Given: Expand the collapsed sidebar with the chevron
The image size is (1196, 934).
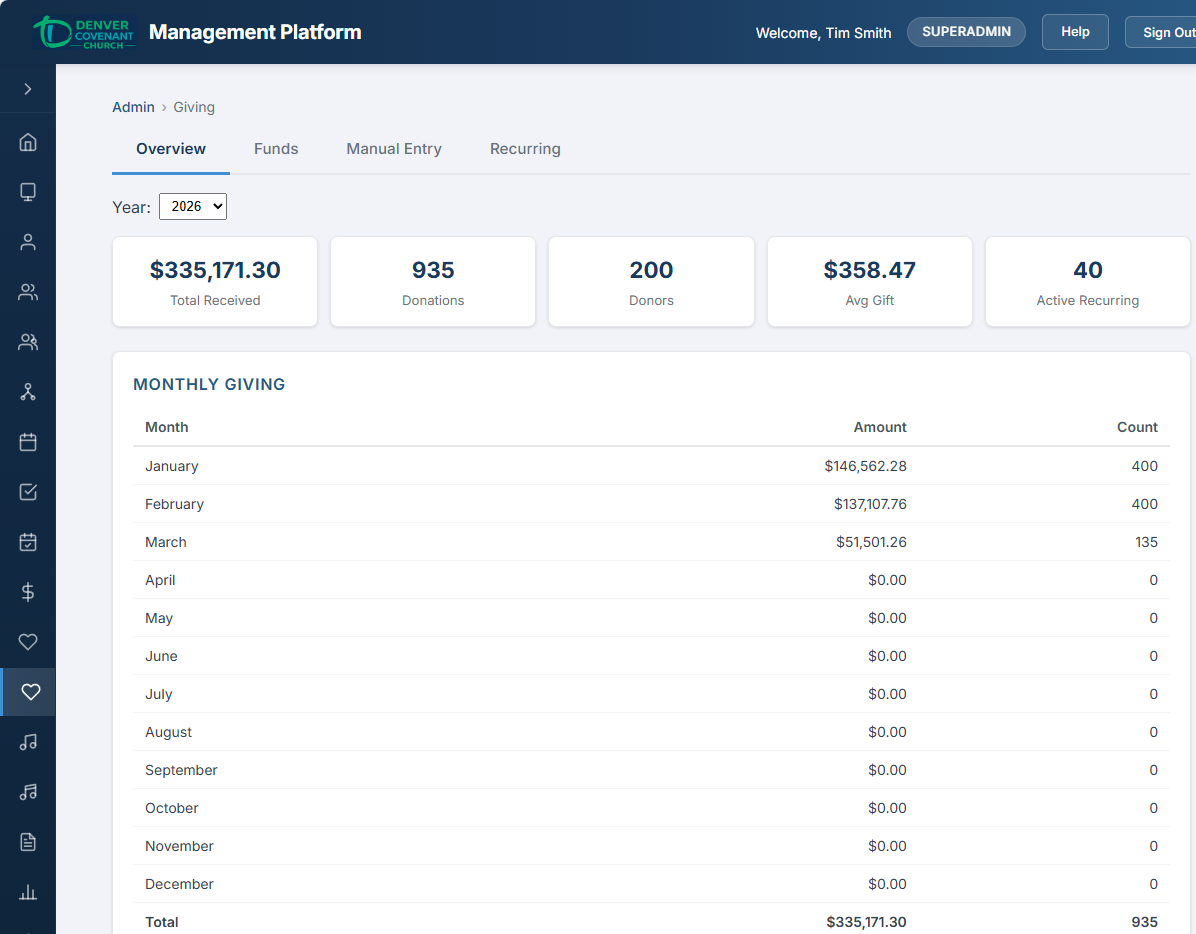Looking at the screenshot, I should 28,89.
